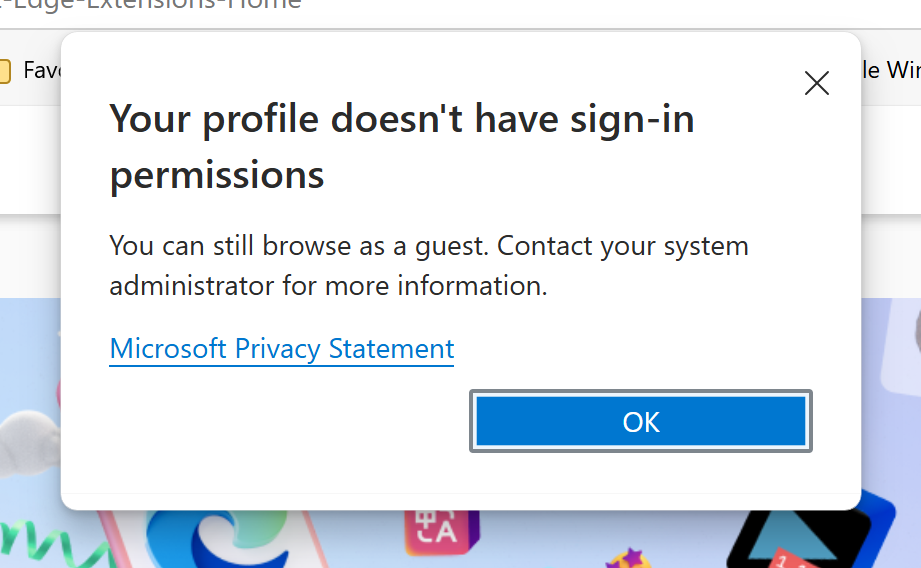
Task: Select the bookmark ending in 'le Win'
Action: pyautogui.click(x=890, y=70)
